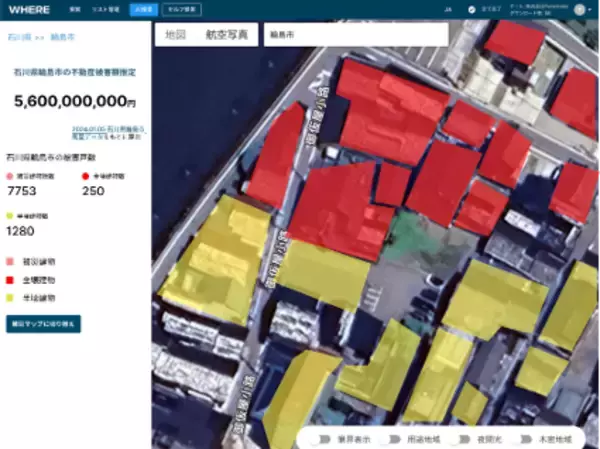This screenshot has width=600, height=449.
Task: Click the 1280 count value
Action: point(20,231)
